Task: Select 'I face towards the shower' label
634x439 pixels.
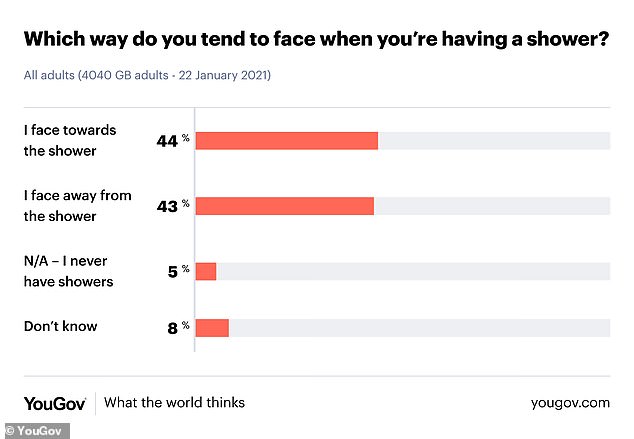Action: pos(68,141)
